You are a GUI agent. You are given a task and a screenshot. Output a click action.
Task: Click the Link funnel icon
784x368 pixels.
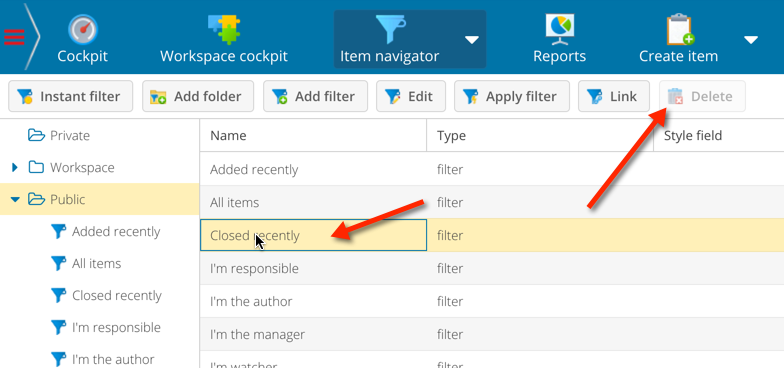point(594,96)
